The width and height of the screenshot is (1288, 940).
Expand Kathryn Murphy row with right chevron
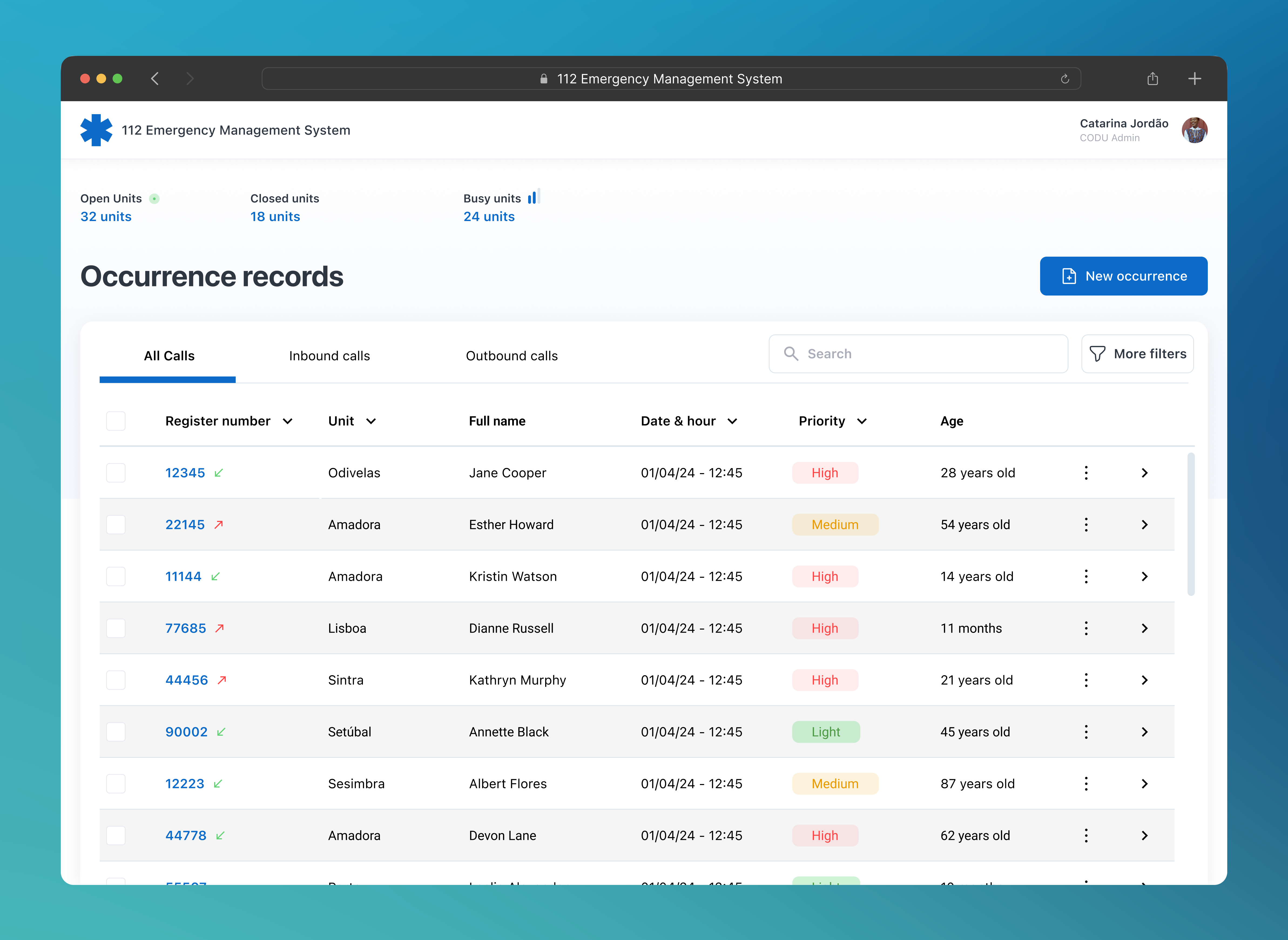point(1145,680)
